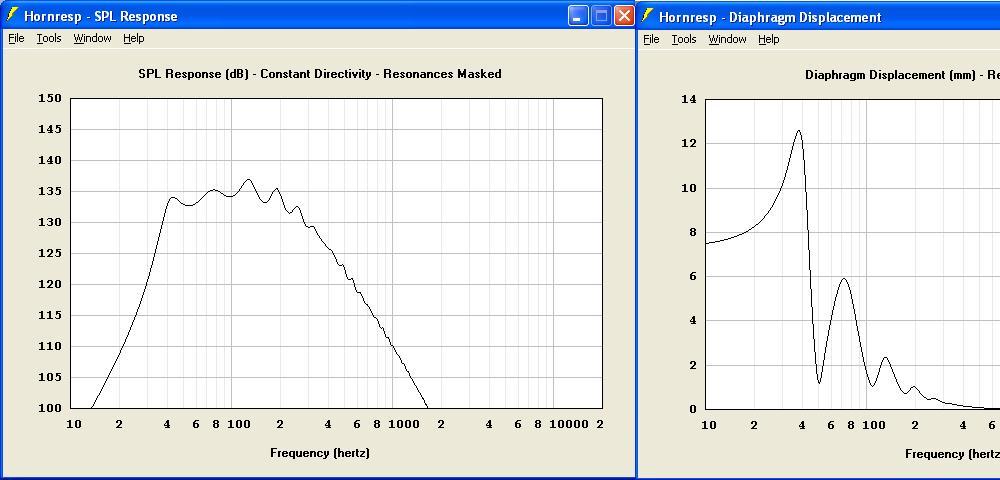Click the 140 dB axis label
The image size is (1000, 480).
coord(50,160)
